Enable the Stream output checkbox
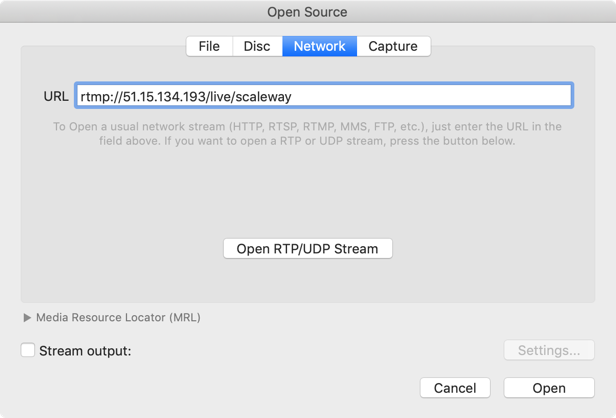Viewport: 616px width, 418px height. 28,351
